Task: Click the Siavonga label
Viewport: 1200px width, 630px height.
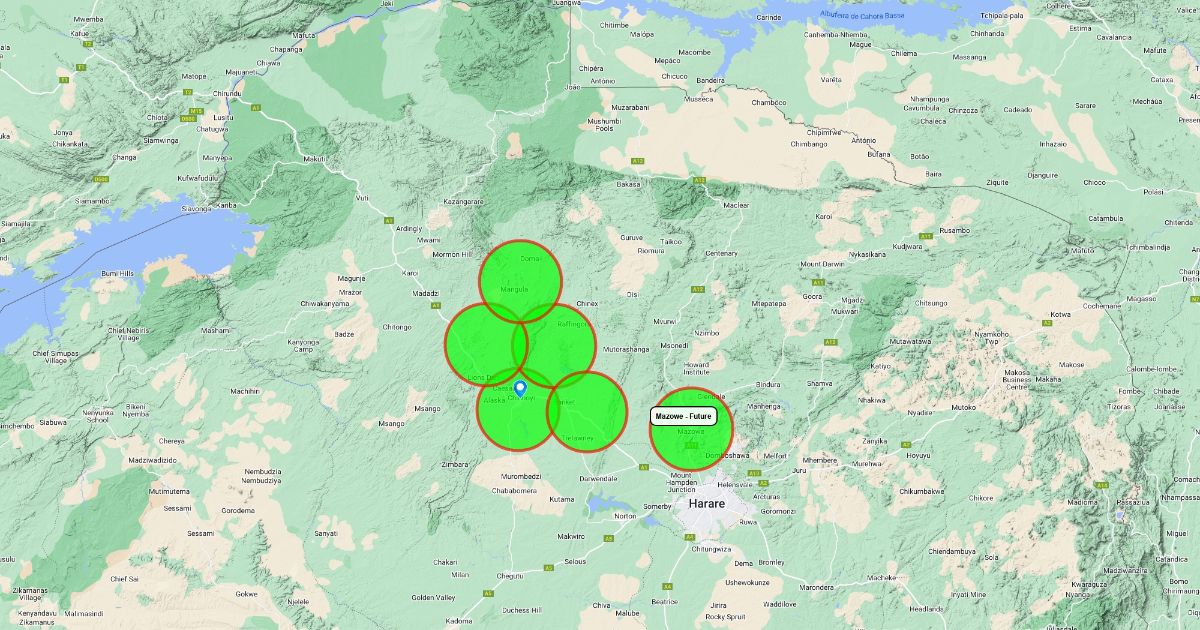Action: (x=196, y=209)
